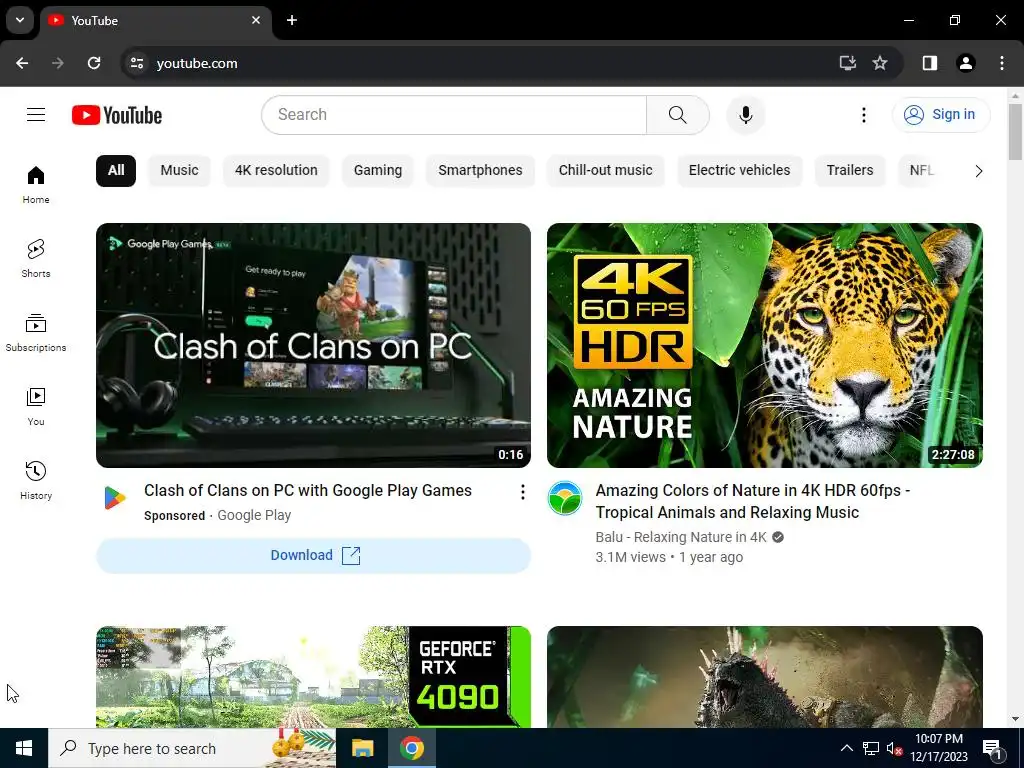Go to Home in the sidebar
Screen dimensions: 1024x768
tap(36, 185)
